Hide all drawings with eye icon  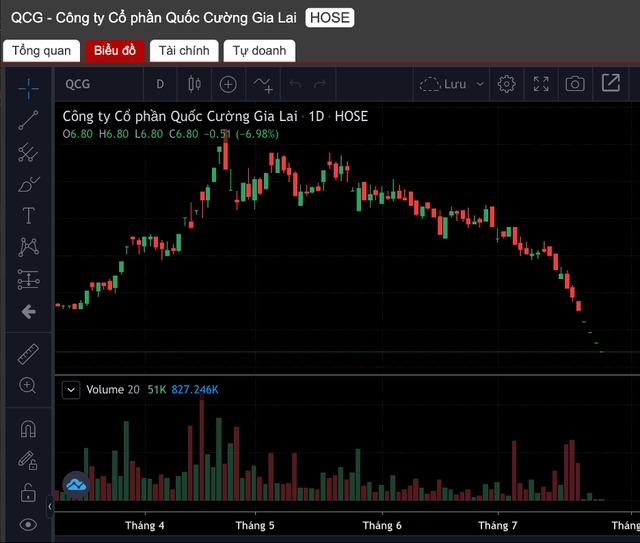coord(28,524)
